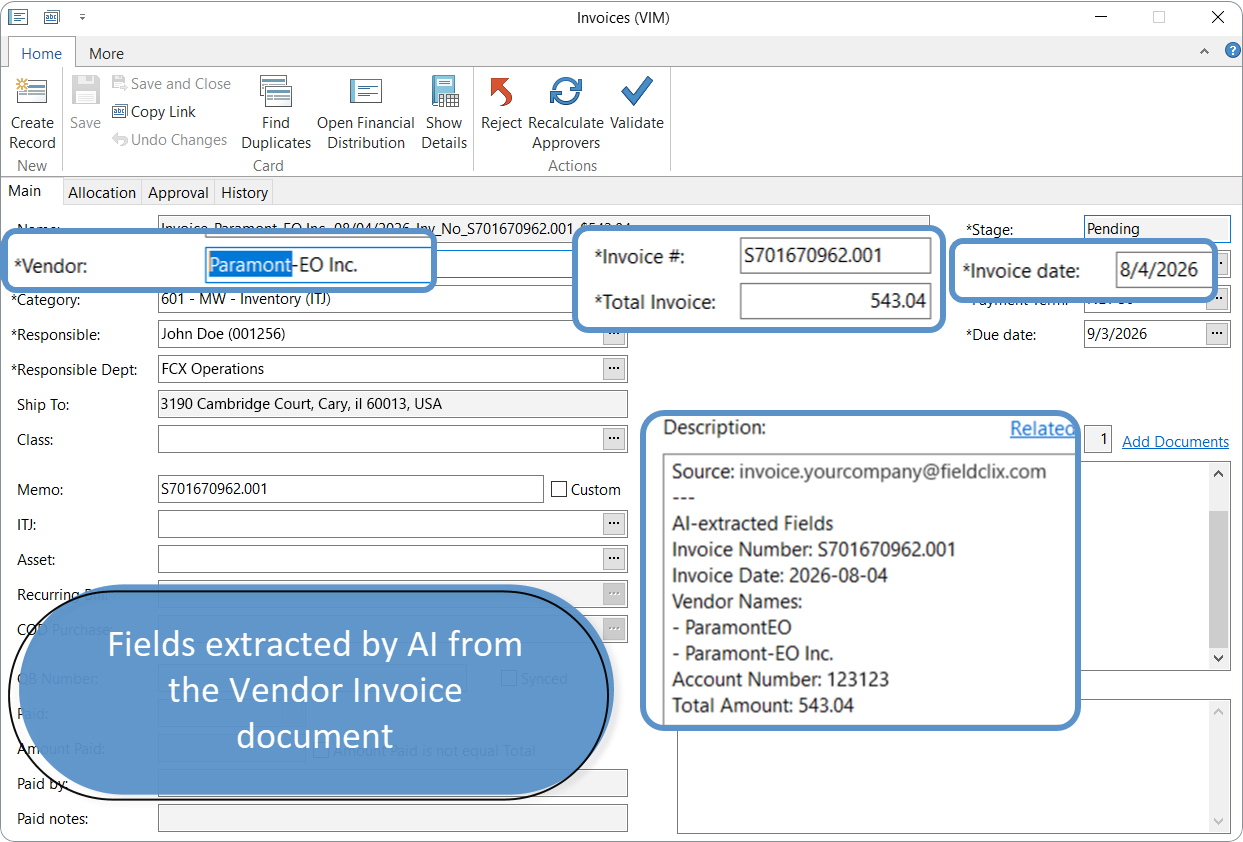Collapse the ribbon with the chevron
This screenshot has height=842, width=1243.
click(1204, 51)
